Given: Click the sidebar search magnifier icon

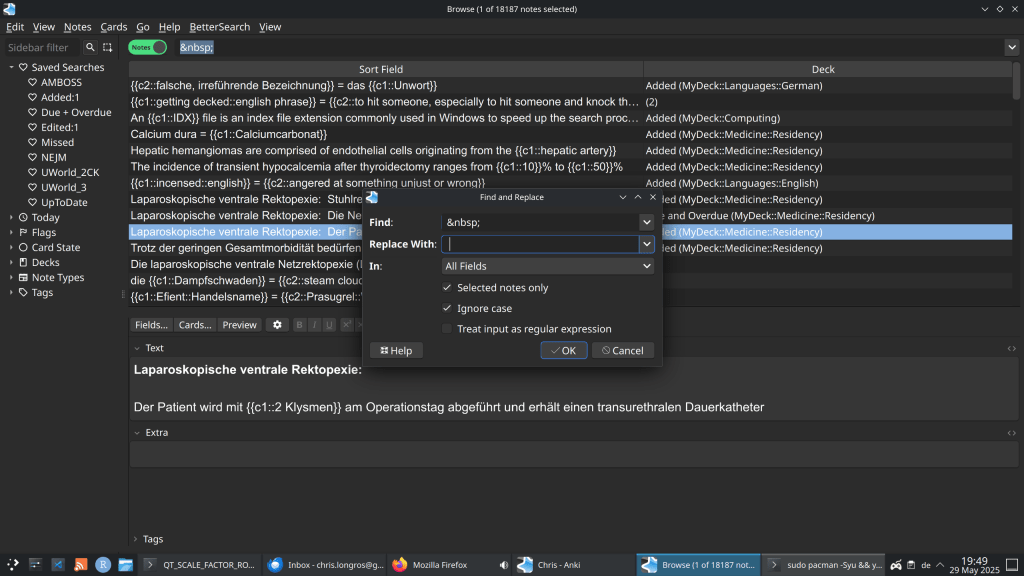Looking at the screenshot, I should point(90,47).
